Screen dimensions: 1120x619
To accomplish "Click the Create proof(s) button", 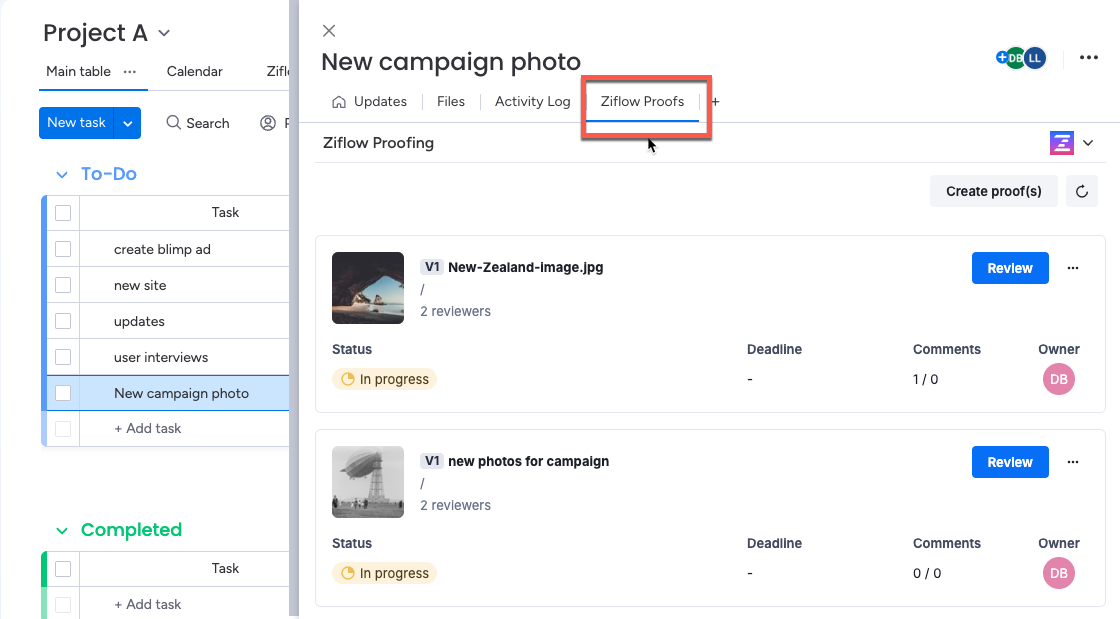I will click(993, 191).
